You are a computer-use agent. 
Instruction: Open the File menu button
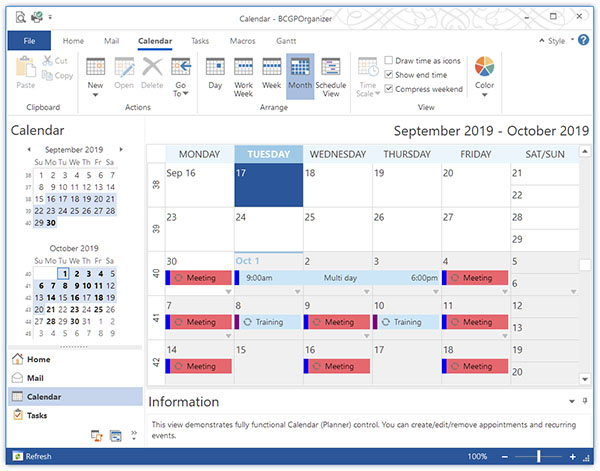click(x=29, y=41)
